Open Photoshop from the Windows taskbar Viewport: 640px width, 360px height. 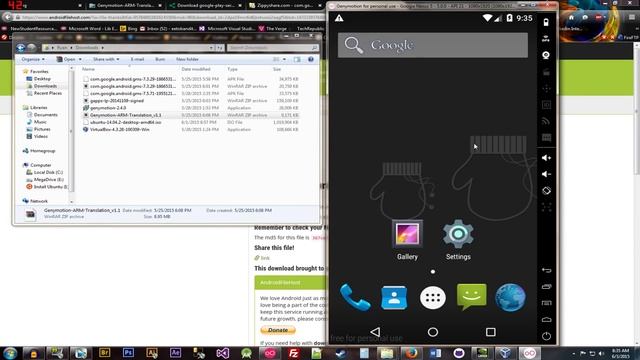point(128,353)
